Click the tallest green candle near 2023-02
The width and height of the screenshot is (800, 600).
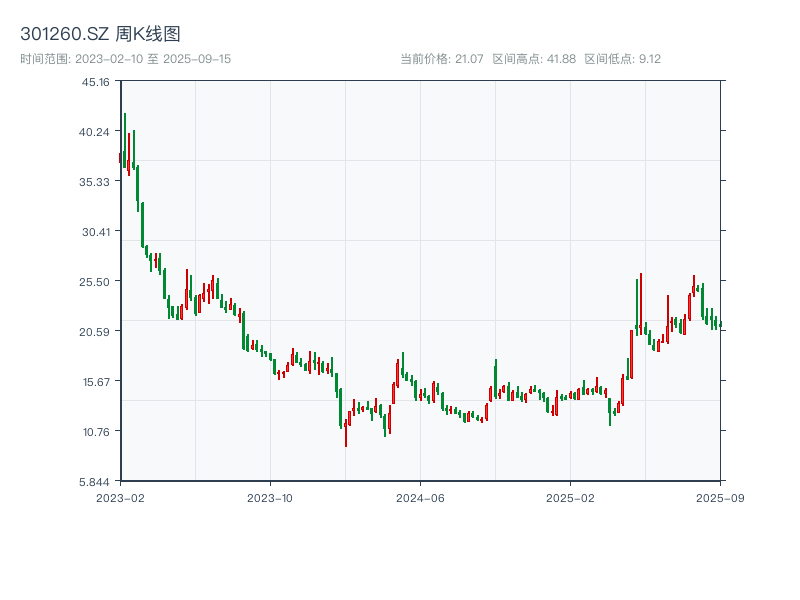[x=124, y=140]
